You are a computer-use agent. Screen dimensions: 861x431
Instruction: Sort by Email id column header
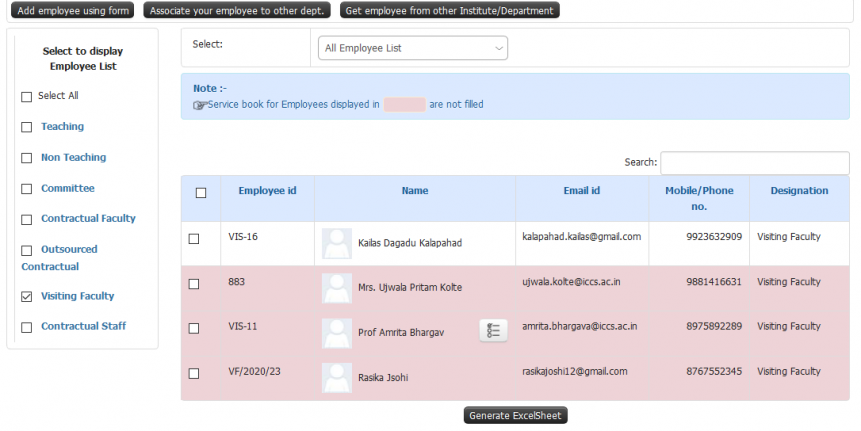point(582,198)
